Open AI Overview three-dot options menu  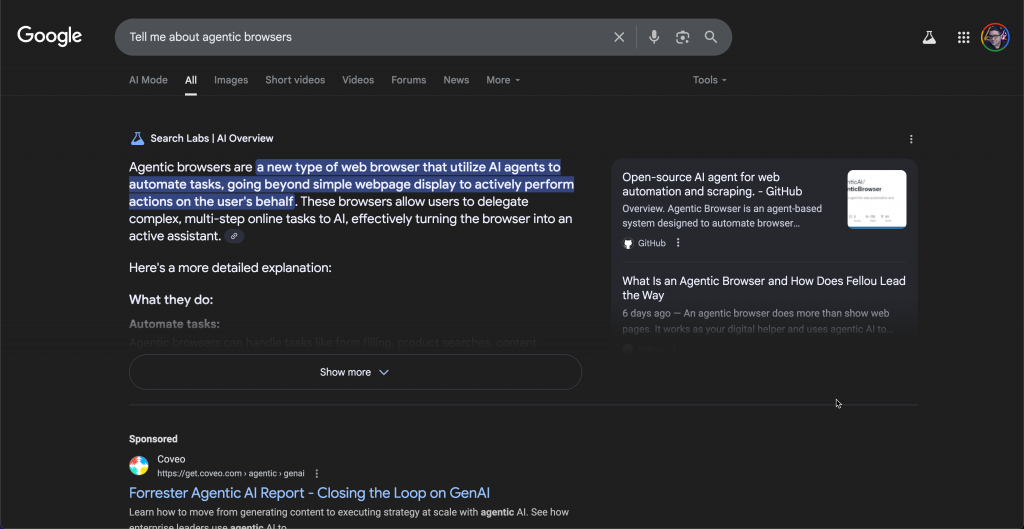911,139
